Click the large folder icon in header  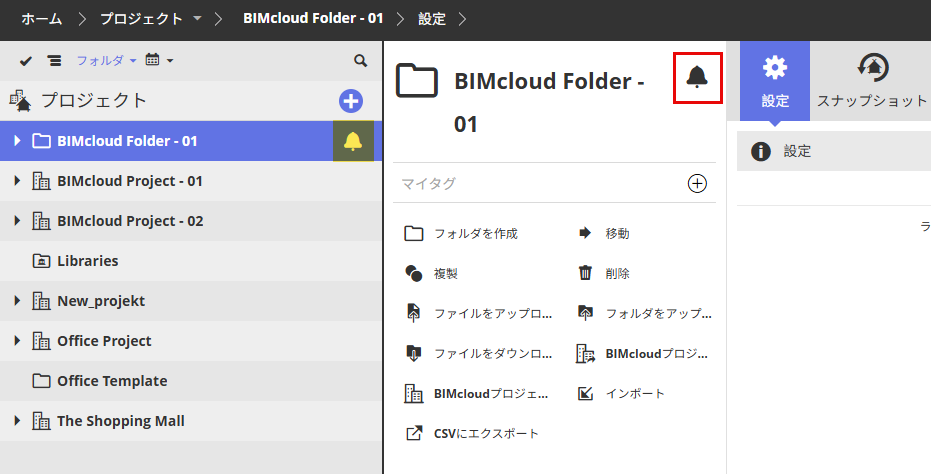pos(417,81)
